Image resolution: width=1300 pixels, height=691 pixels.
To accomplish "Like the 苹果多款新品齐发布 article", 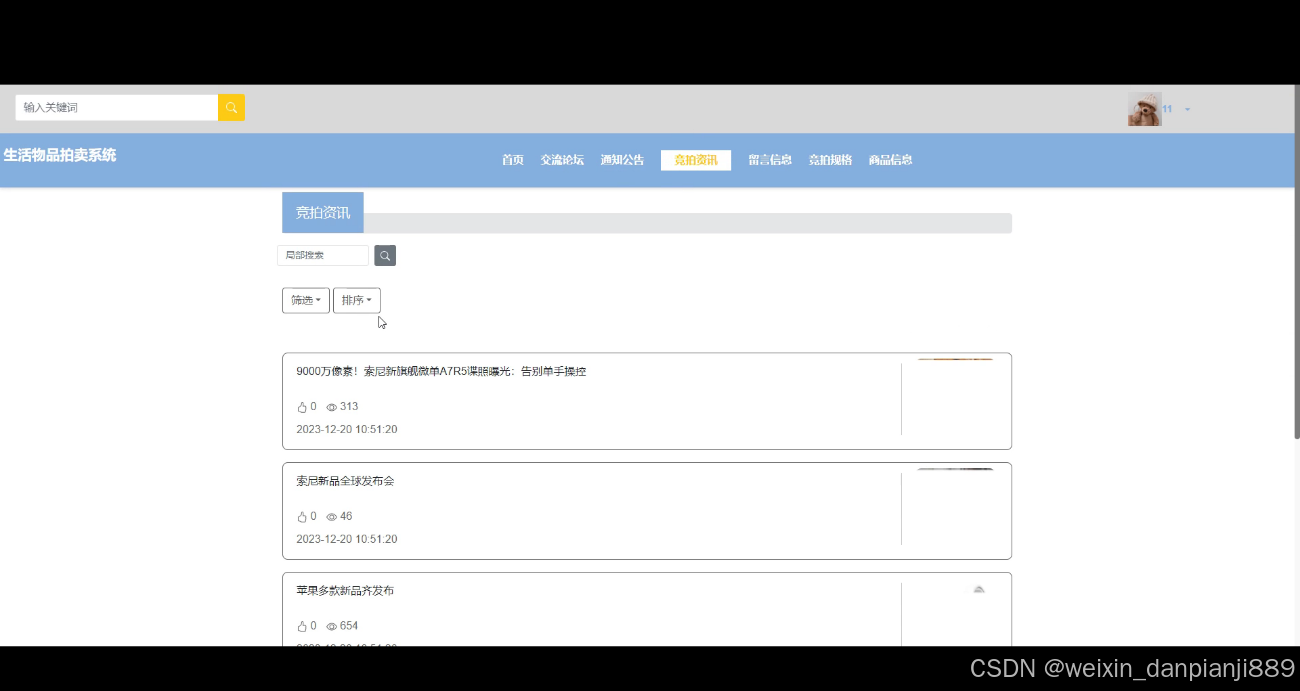I will point(302,626).
